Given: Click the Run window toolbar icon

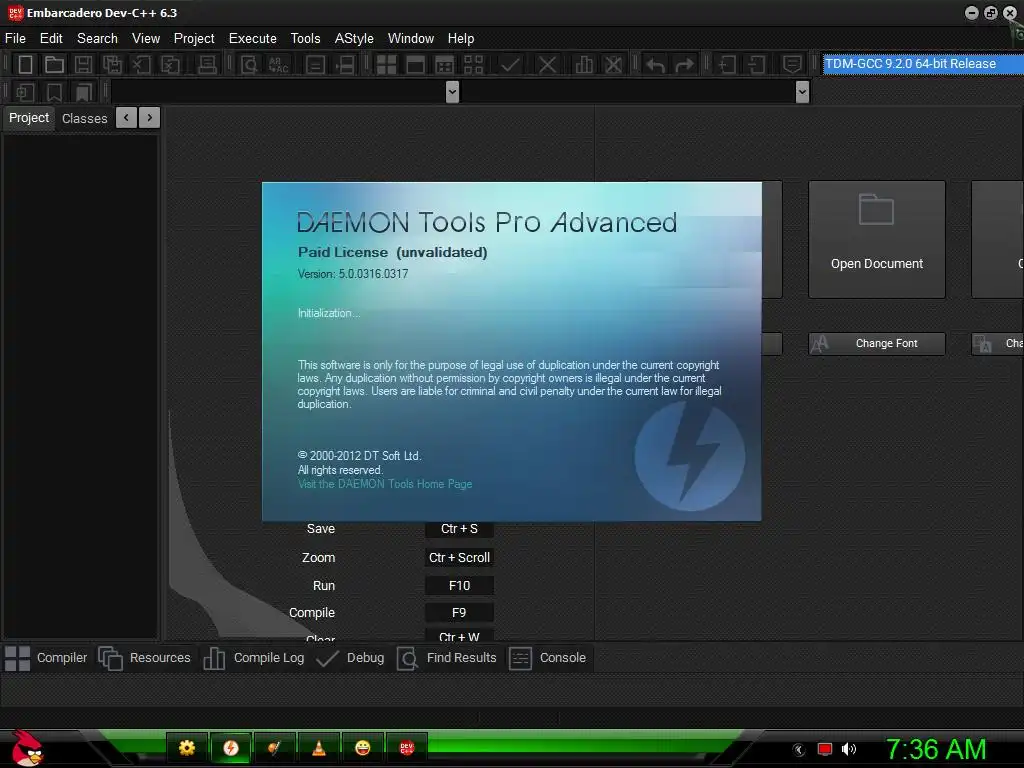Looking at the screenshot, I should (415, 64).
